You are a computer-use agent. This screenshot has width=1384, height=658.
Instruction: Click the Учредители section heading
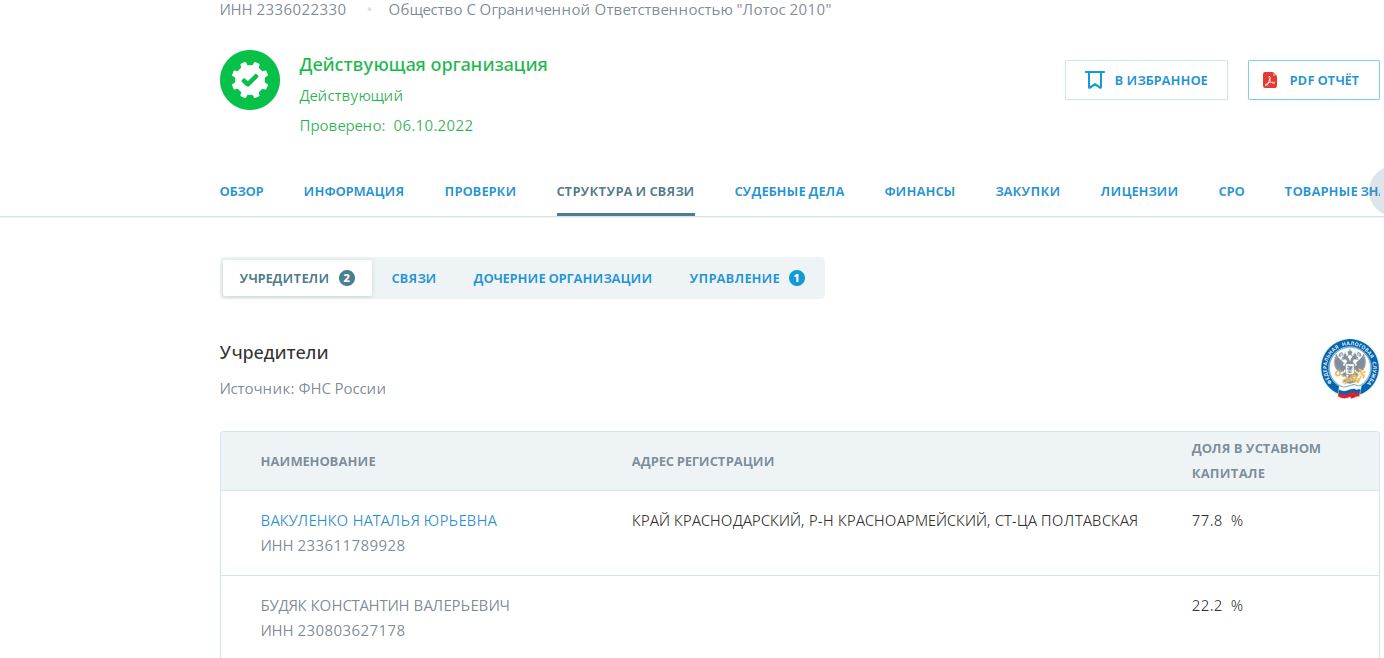274,353
